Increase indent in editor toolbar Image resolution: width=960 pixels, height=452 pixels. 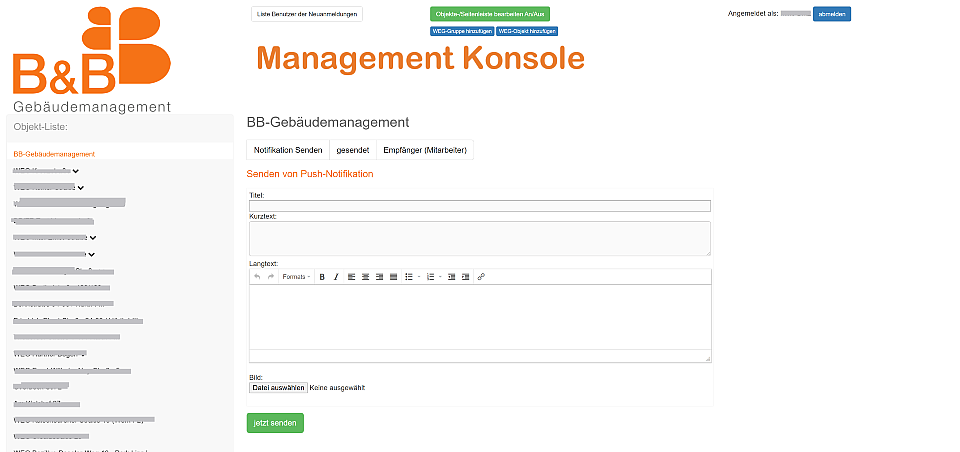(x=465, y=276)
